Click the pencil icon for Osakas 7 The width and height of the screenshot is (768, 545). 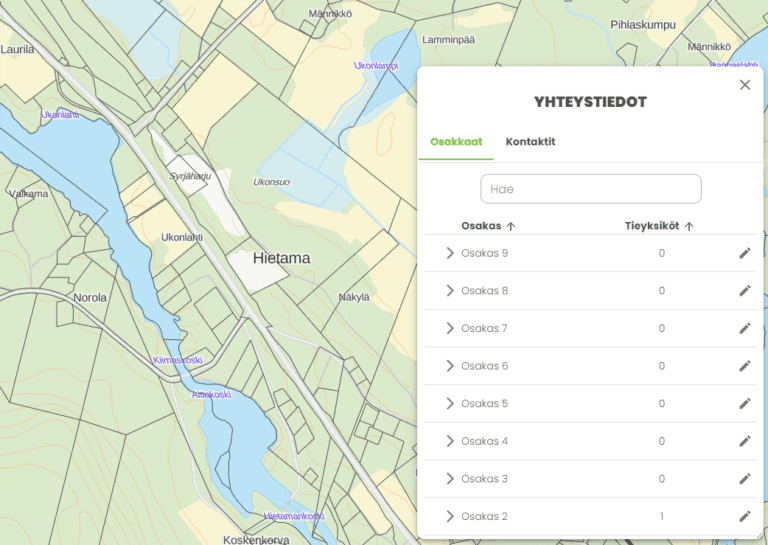744,329
